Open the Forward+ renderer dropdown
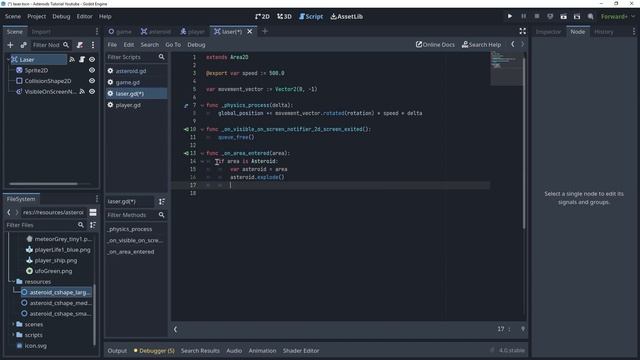This screenshot has width=640, height=360. coord(618,16)
